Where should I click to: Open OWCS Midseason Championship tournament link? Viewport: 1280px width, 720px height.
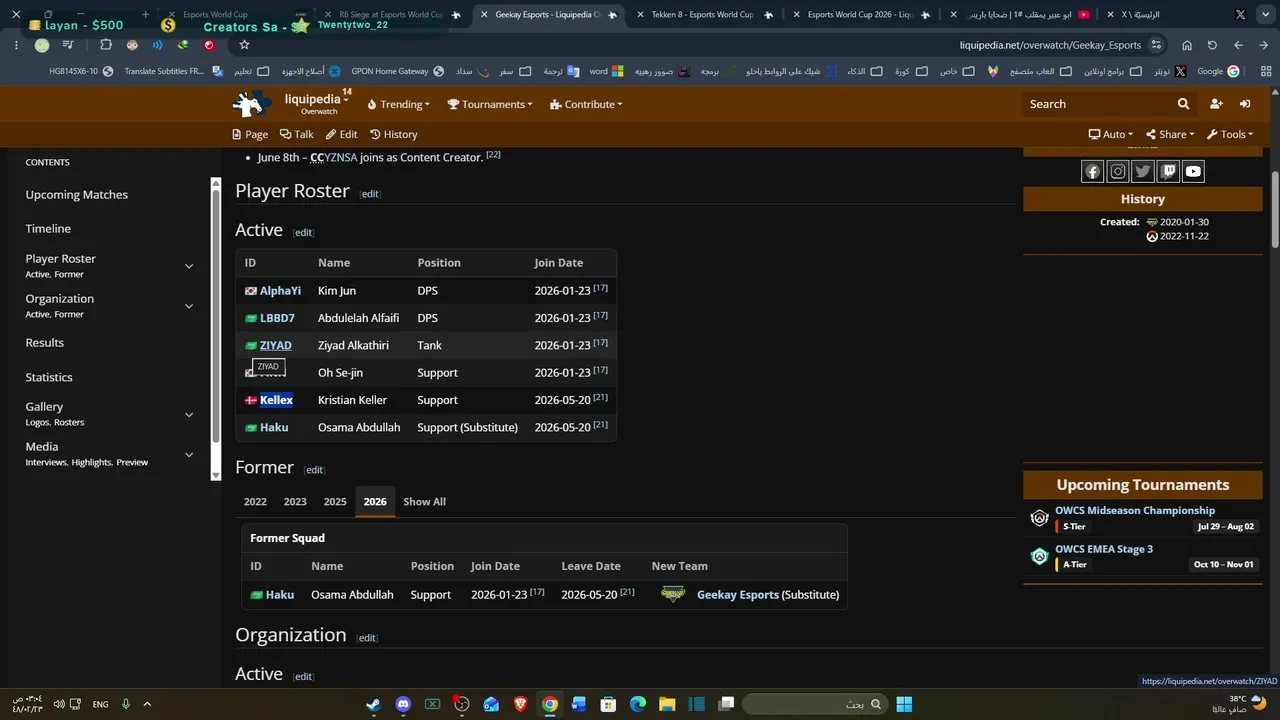(1135, 511)
